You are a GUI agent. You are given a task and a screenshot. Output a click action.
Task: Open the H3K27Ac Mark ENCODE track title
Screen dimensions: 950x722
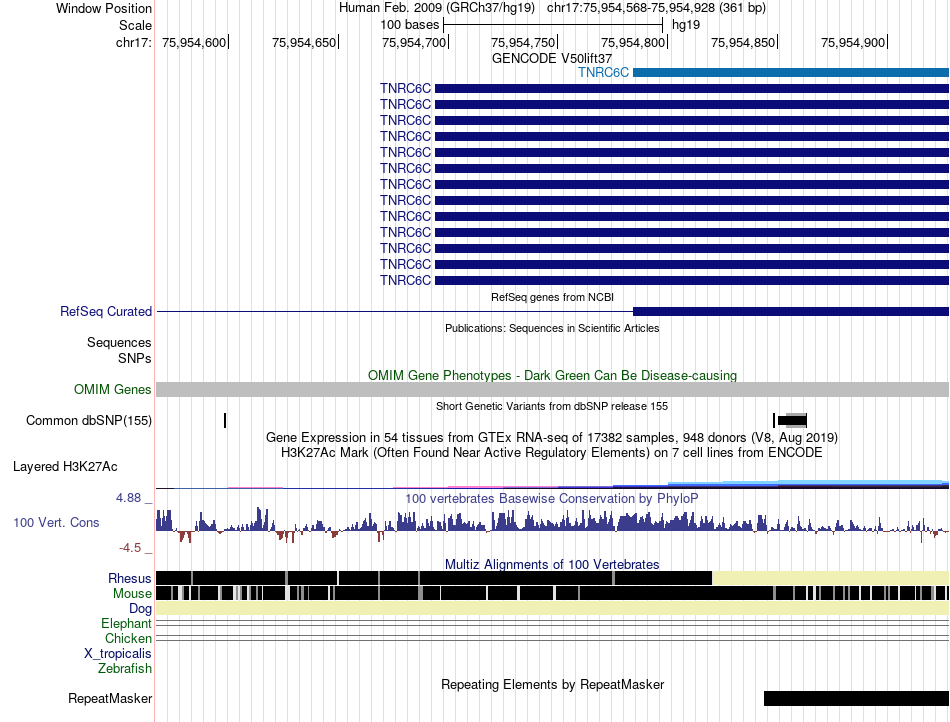pyautogui.click(x=552, y=452)
